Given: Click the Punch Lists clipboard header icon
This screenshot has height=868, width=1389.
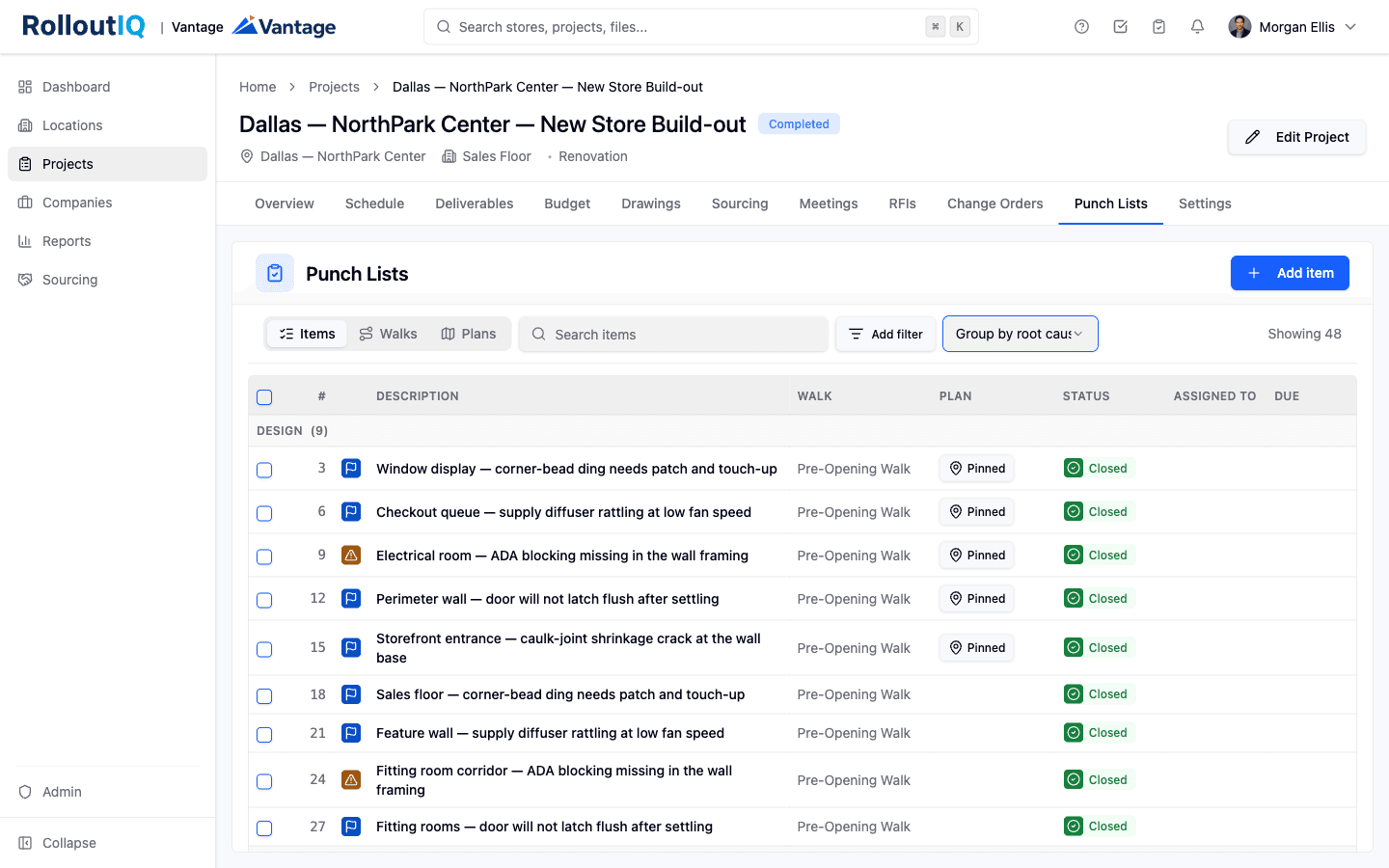Looking at the screenshot, I should pos(275,273).
